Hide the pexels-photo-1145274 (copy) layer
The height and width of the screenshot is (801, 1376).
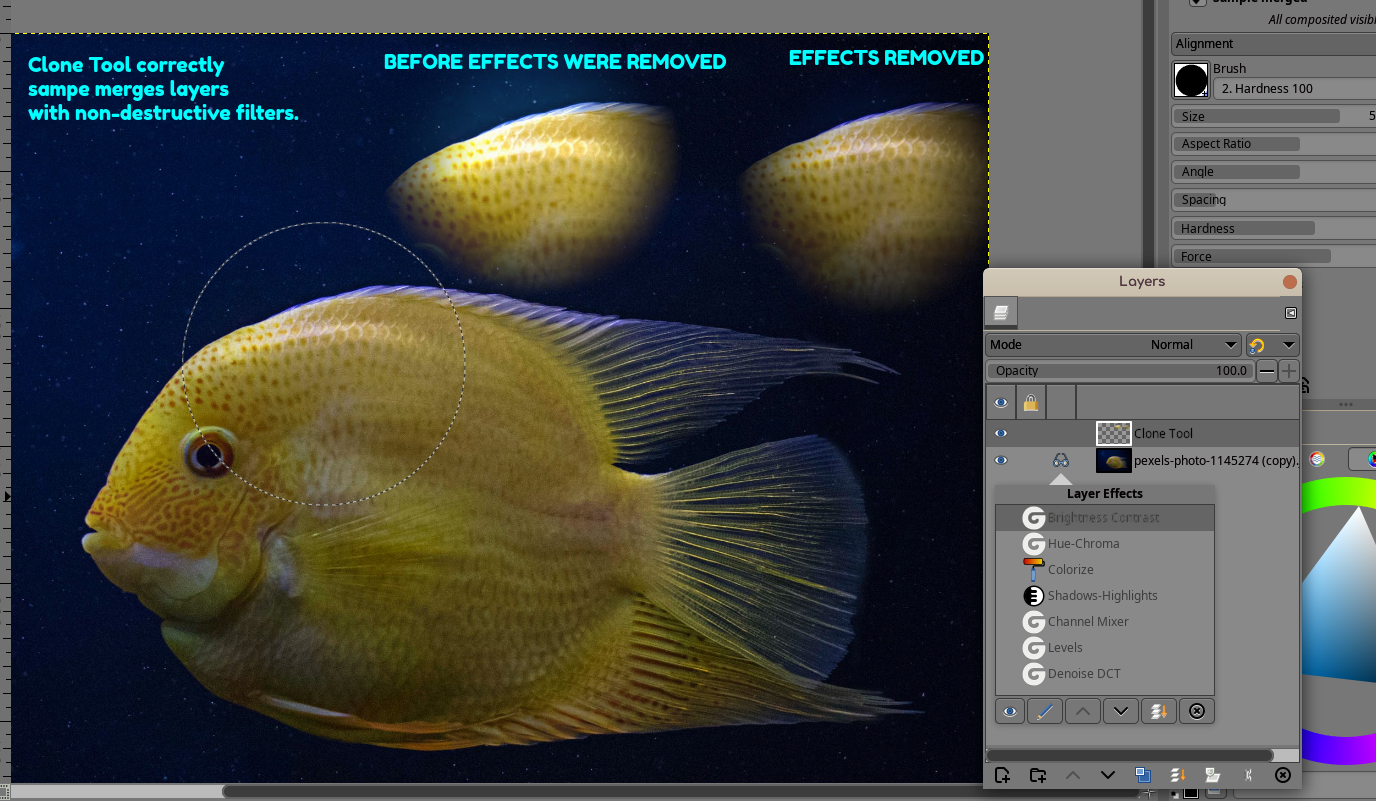(x=1001, y=460)
